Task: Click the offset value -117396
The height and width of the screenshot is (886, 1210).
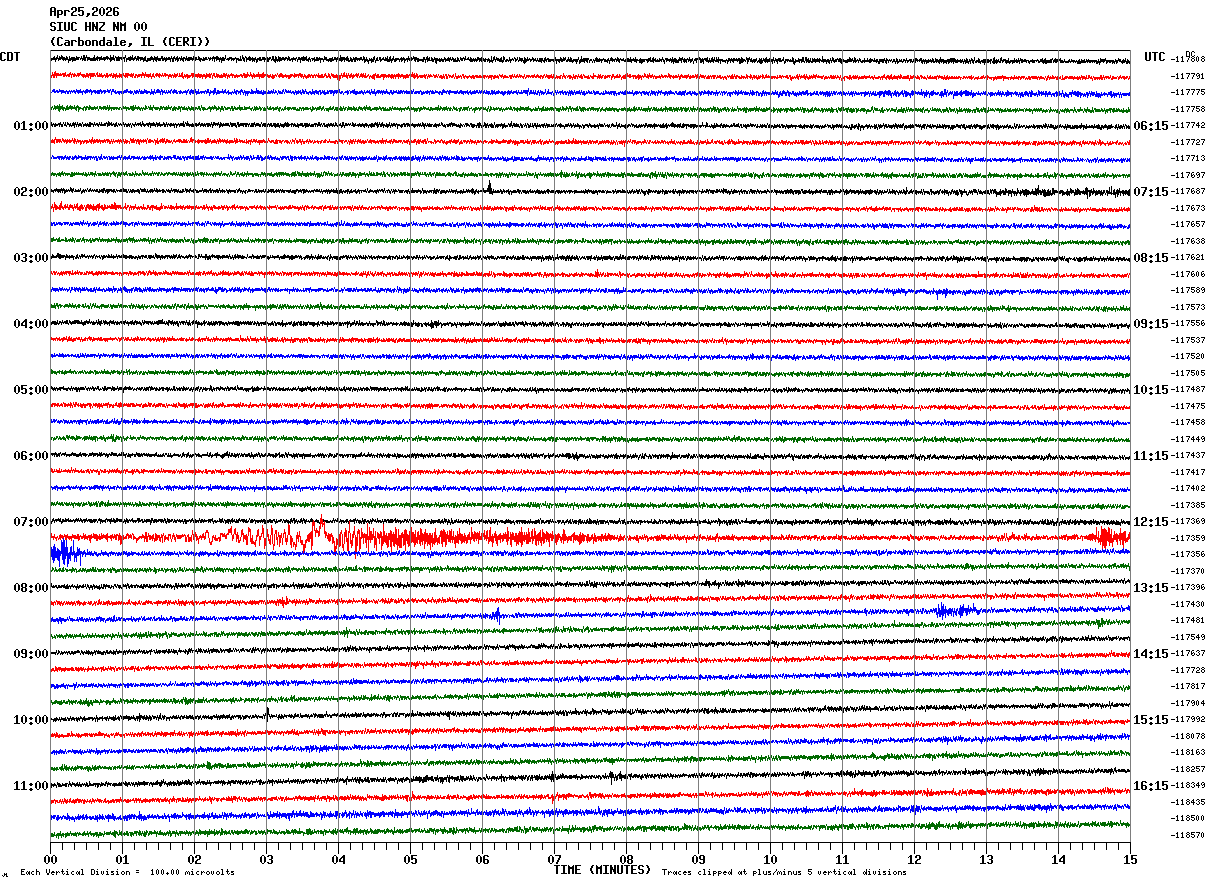Action: pyautogui.click(x=1188, y=588)
